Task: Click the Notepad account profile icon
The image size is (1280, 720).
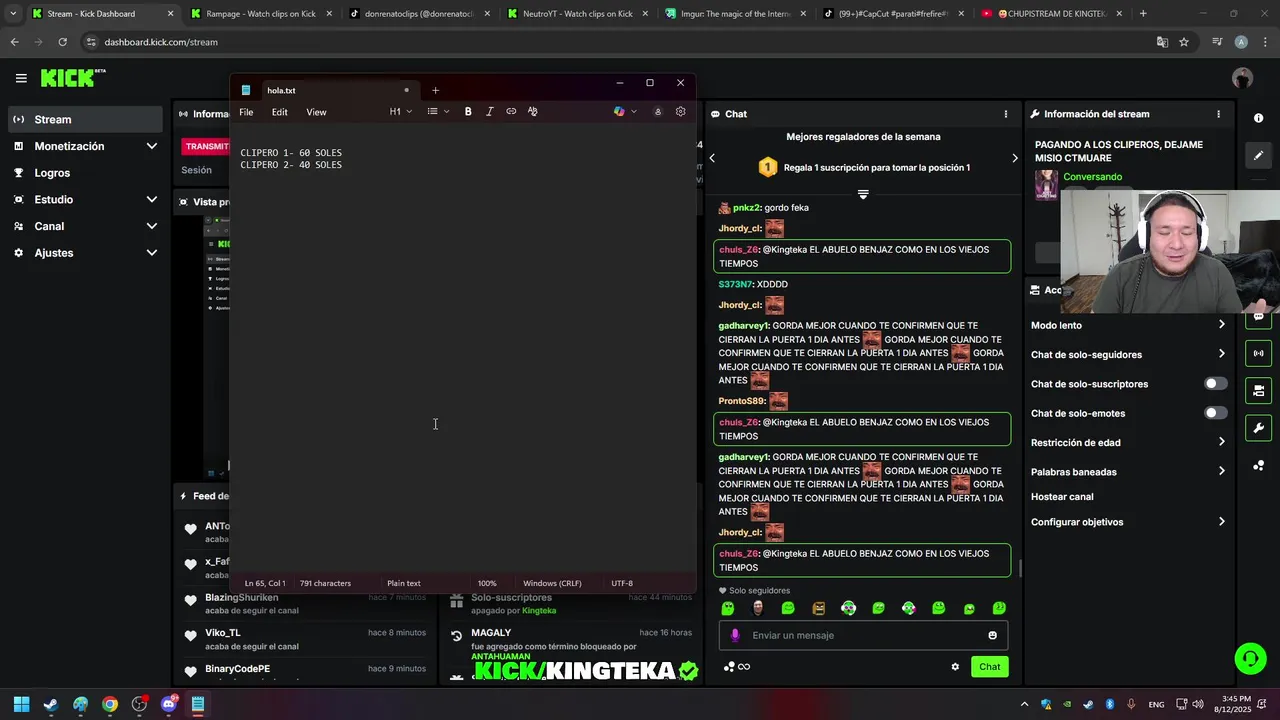Action: 658,112
